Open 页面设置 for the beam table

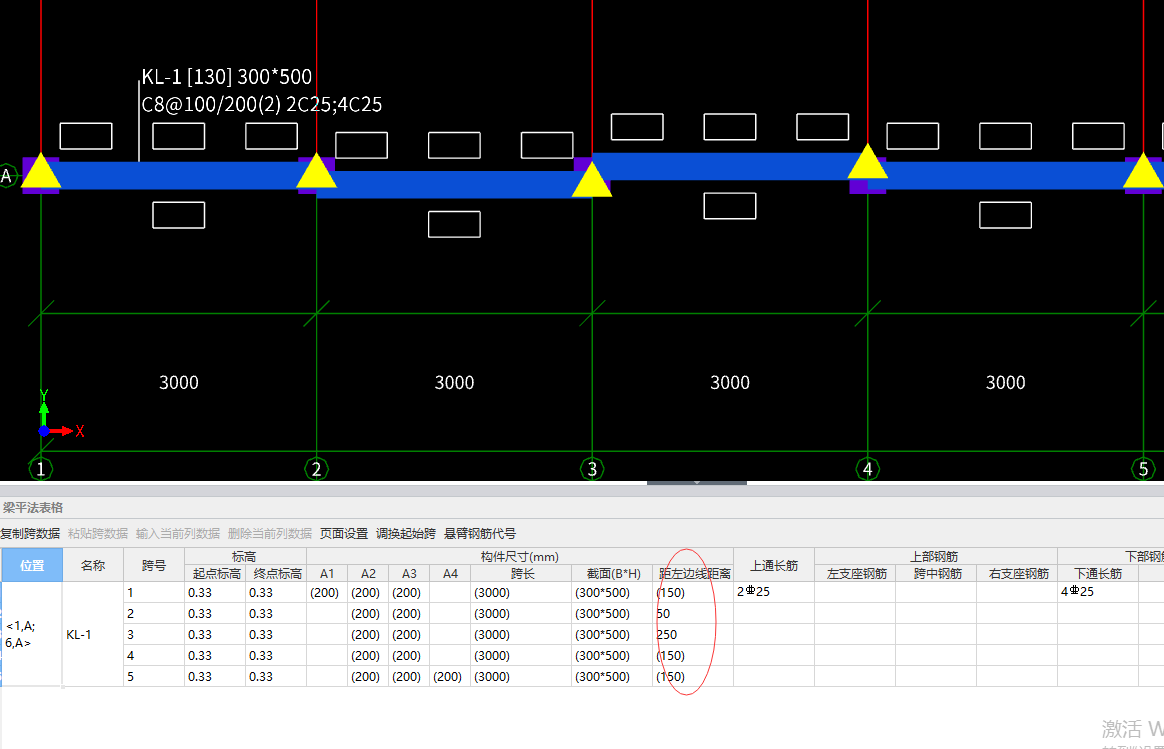pos(344,534)
